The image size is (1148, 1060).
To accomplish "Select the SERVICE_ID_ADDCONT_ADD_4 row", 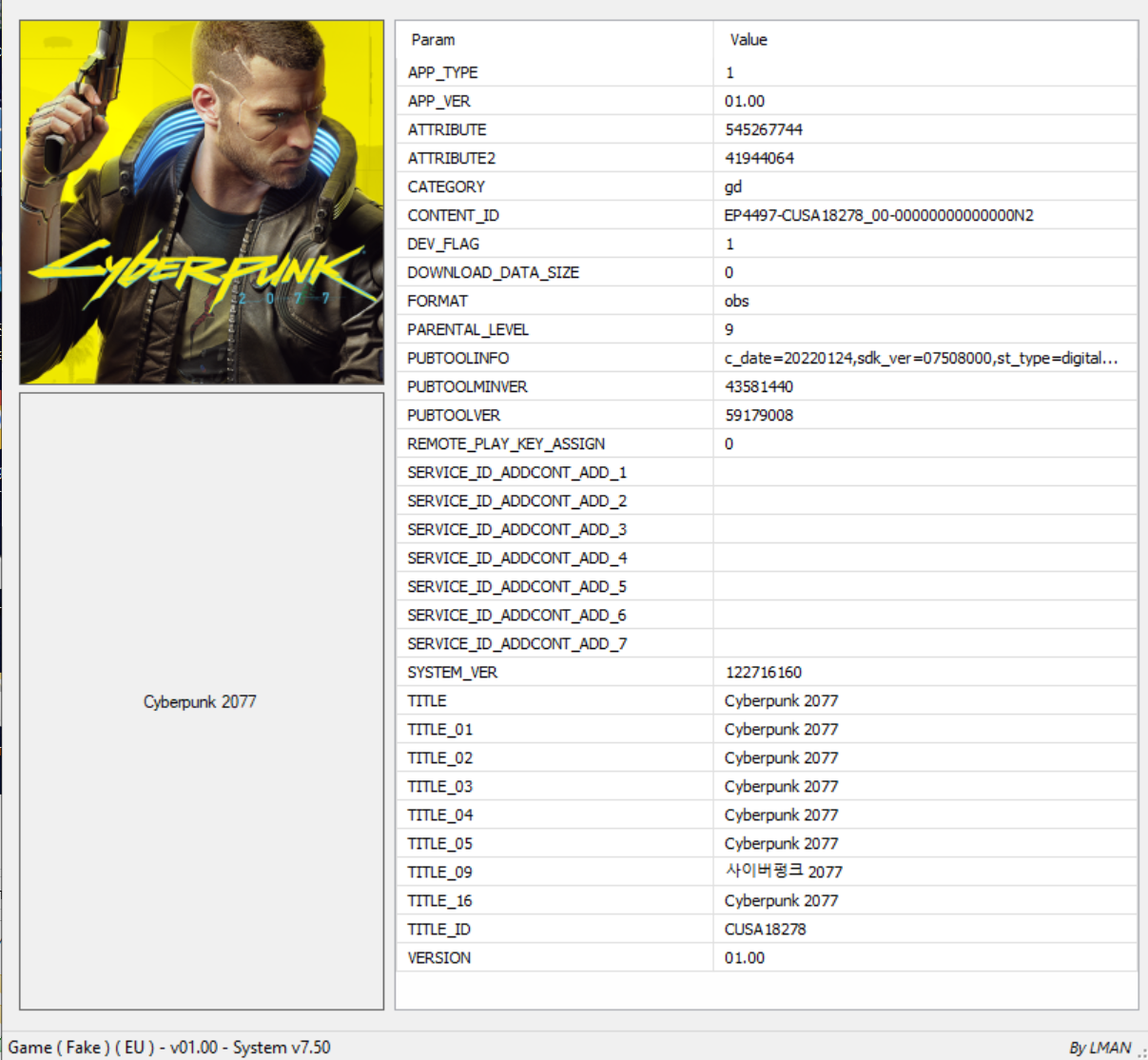I will (767, 558).
